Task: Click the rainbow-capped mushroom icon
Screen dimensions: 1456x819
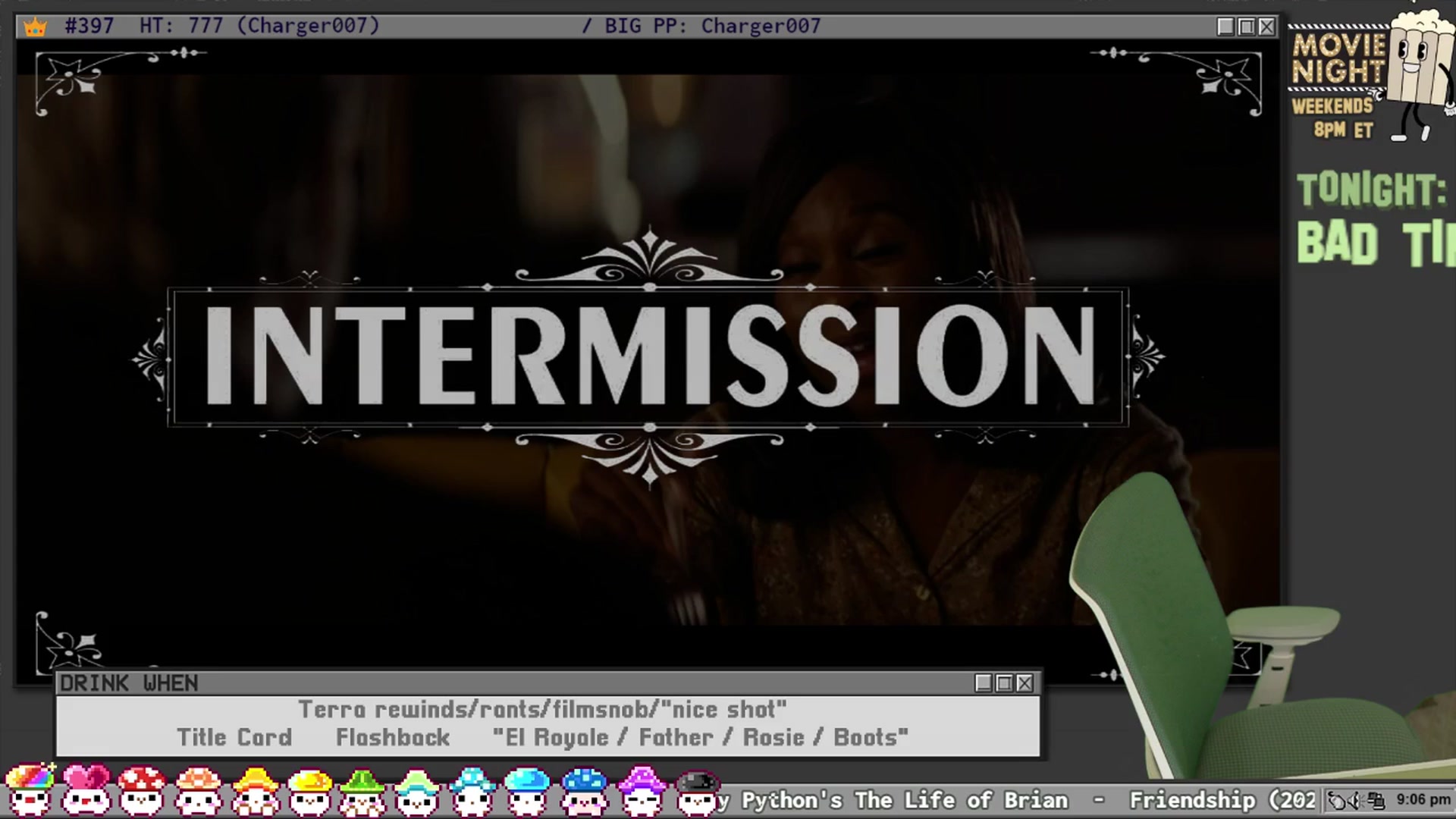Action: coord(31,790)
